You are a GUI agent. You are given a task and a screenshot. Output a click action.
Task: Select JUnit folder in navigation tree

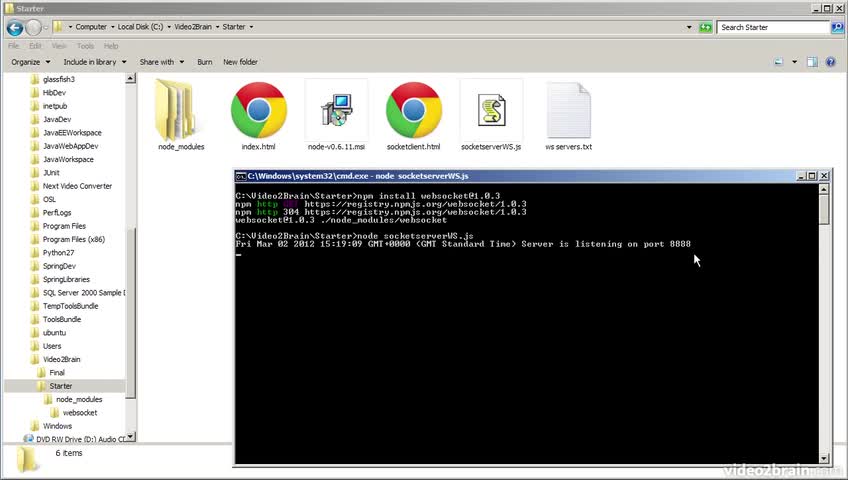click(x=51, y=173)
